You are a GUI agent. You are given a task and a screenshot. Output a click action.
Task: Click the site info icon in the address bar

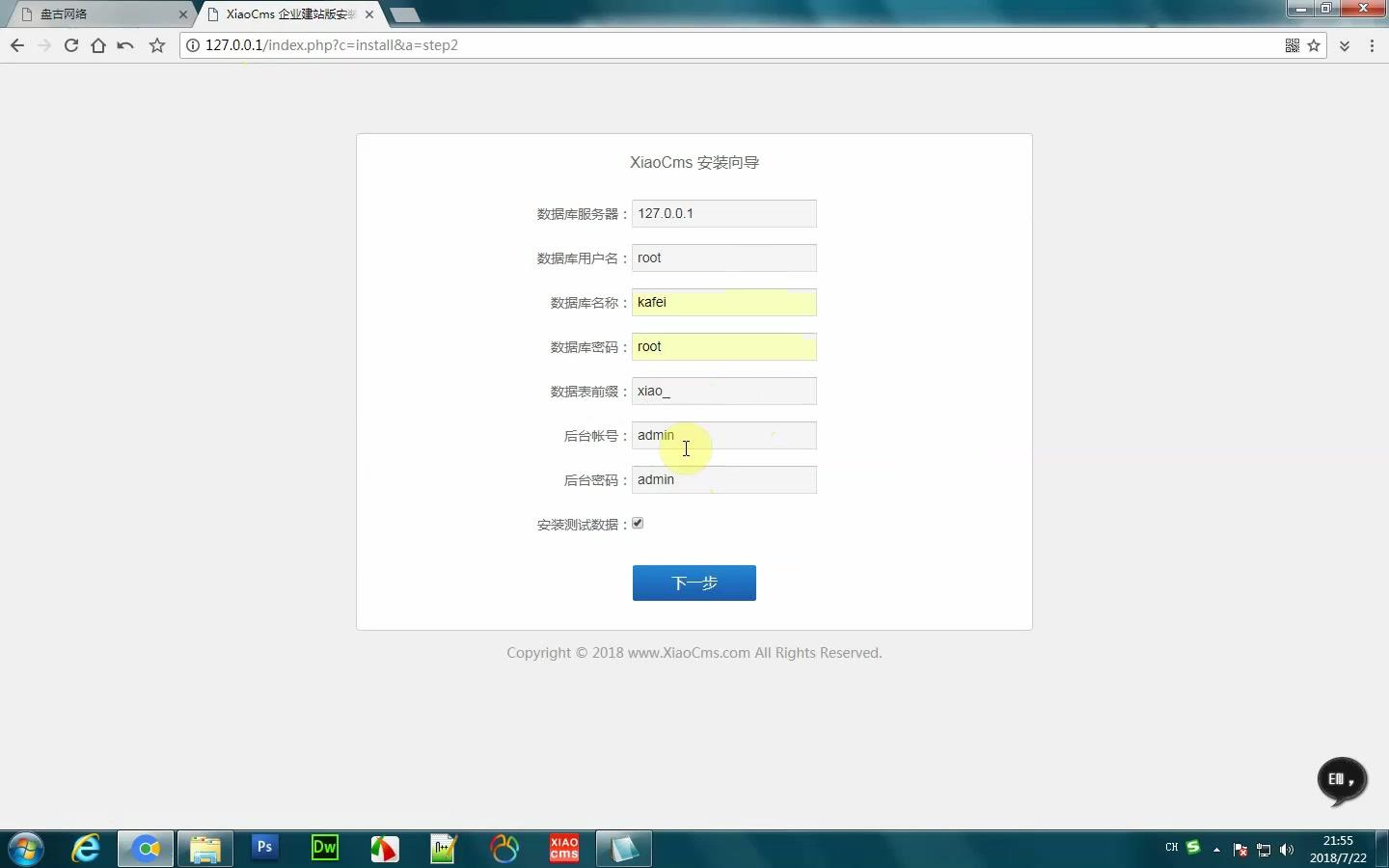pos(193,45)
